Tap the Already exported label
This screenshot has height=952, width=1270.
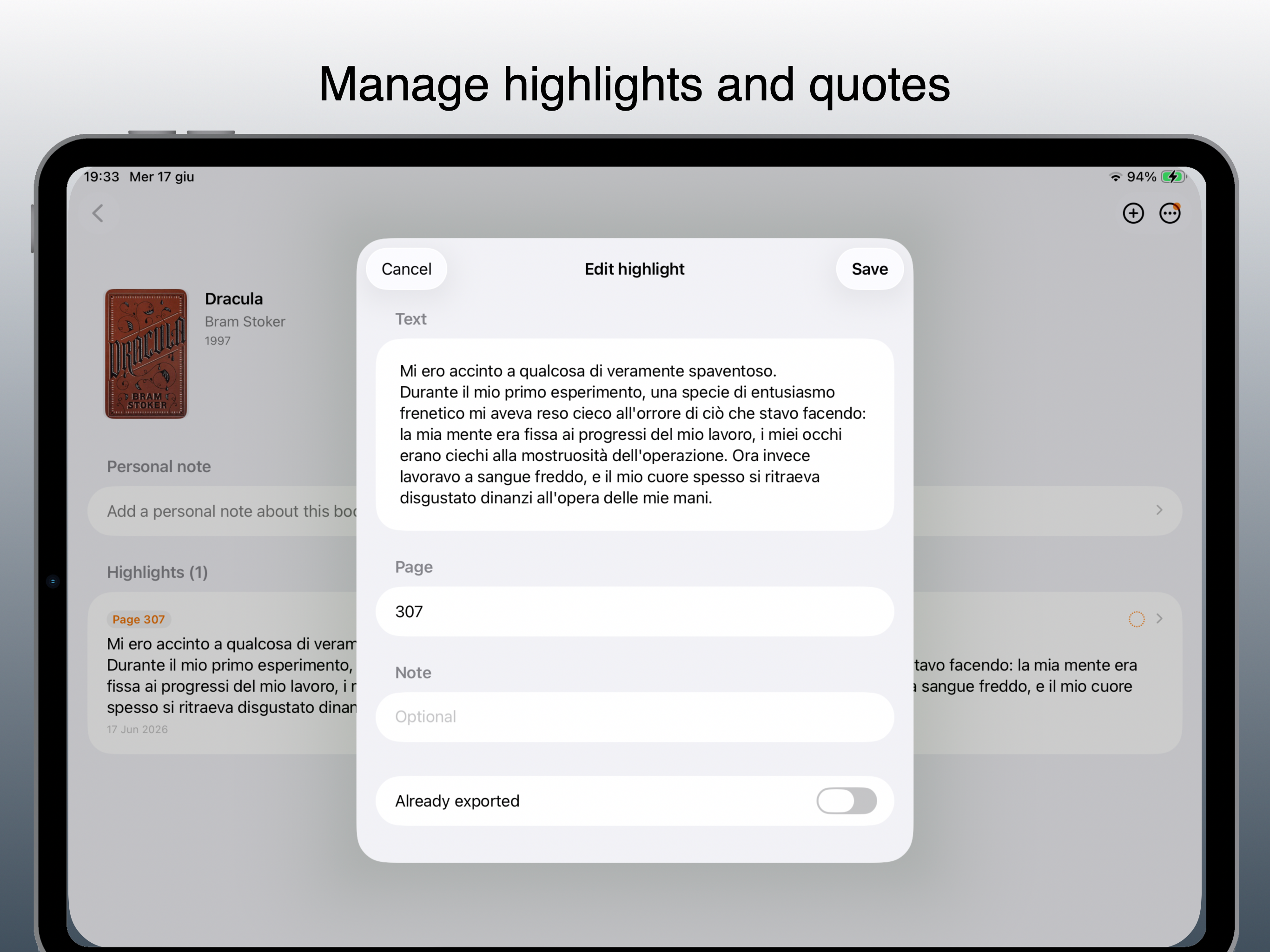tap(457, 801)
